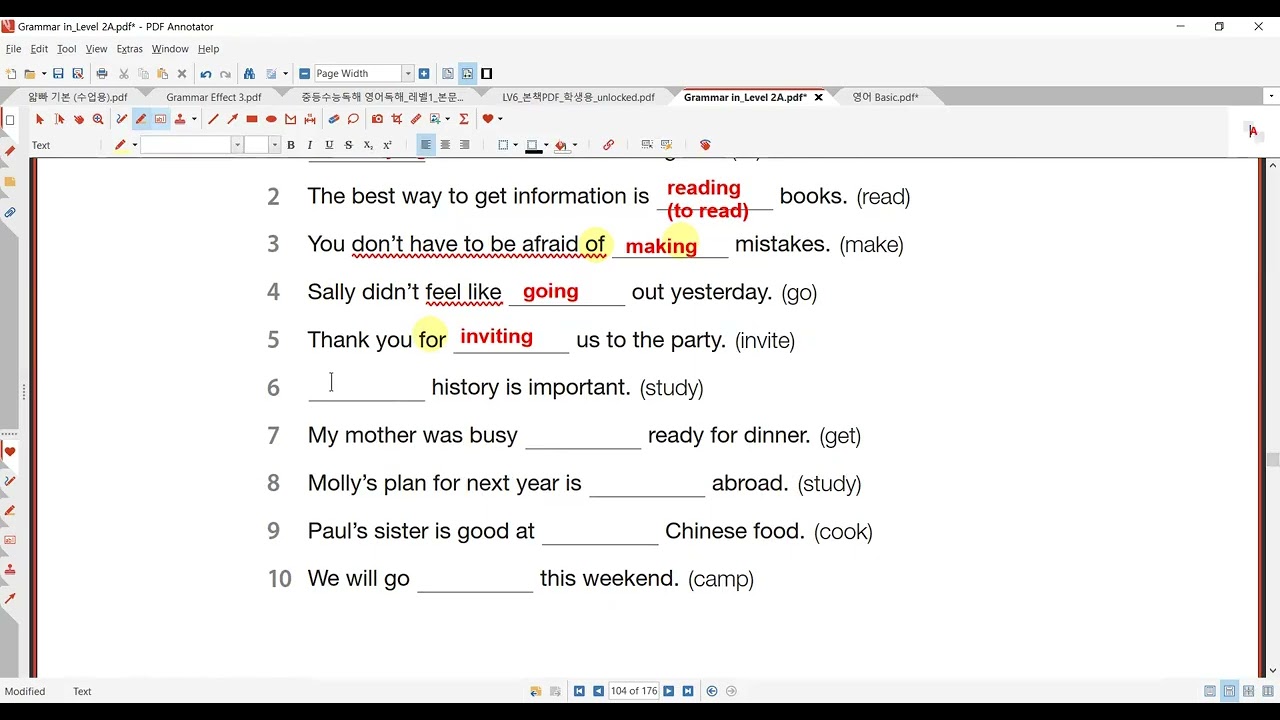This screenshot has height=720, width=1280.
Task: Open the fill color bucket picker
Action: coord(562,145)
